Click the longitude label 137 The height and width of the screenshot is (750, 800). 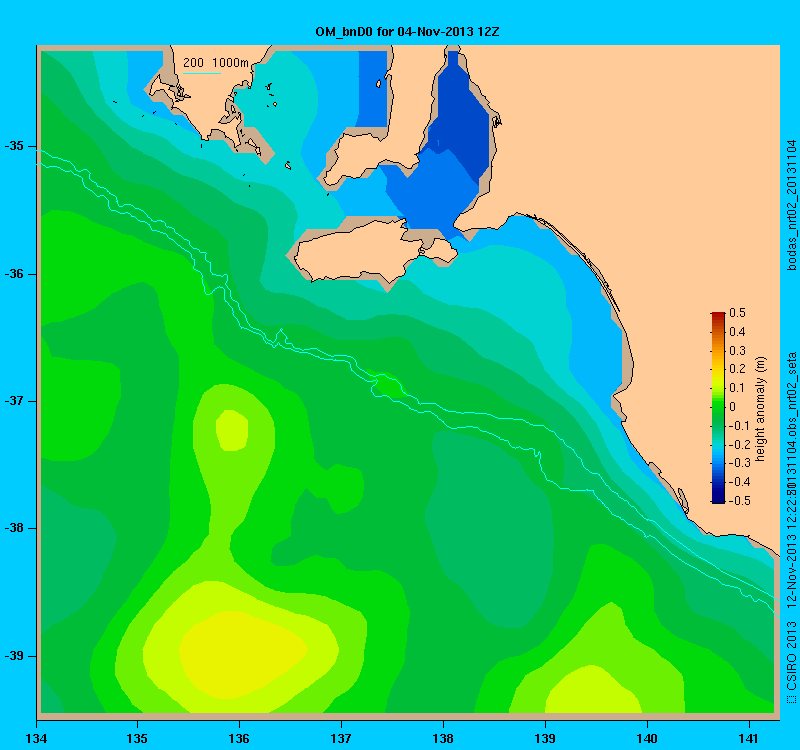(x=341, y=739)
